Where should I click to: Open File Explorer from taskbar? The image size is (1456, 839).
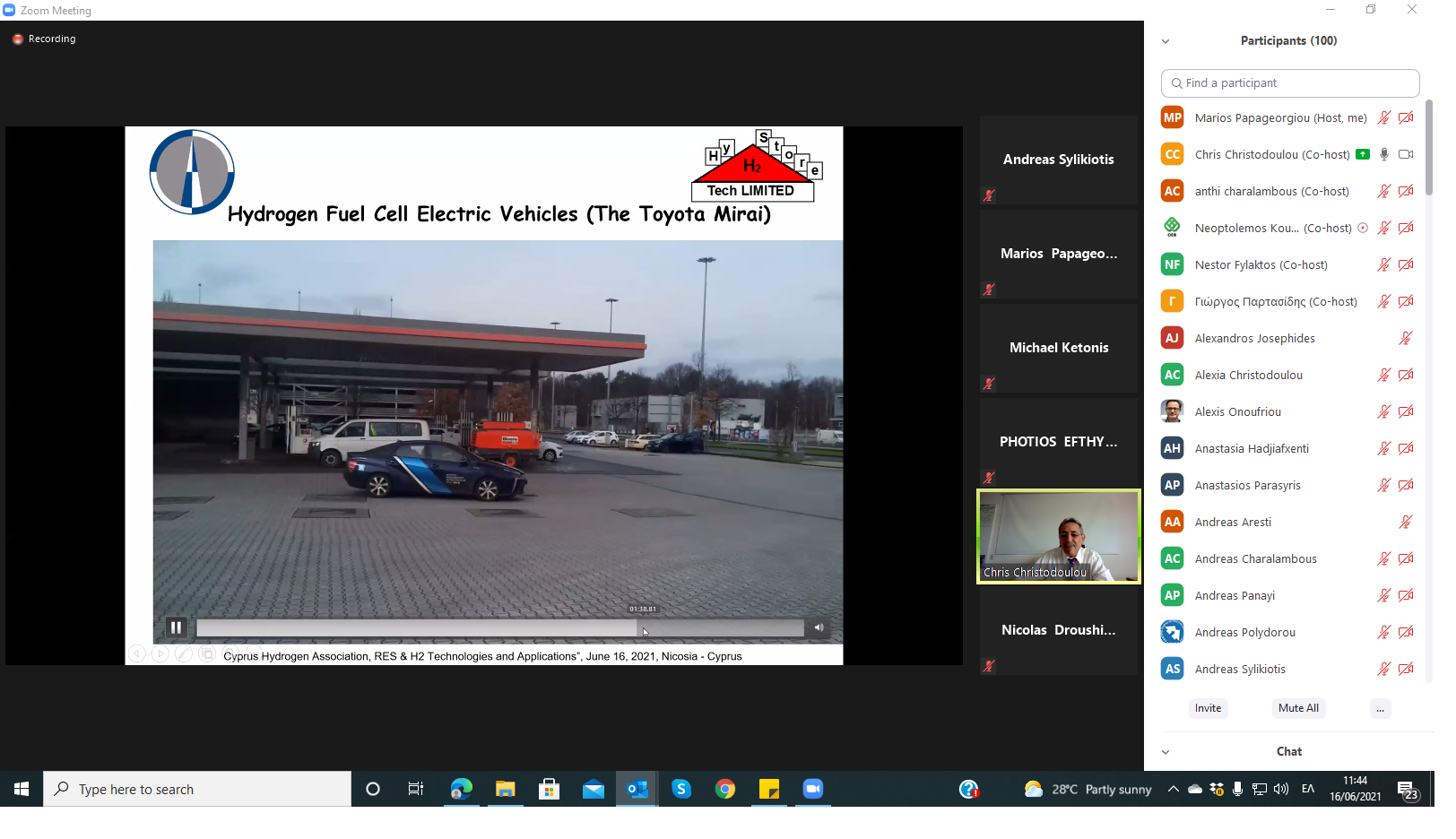pos(506,789)
